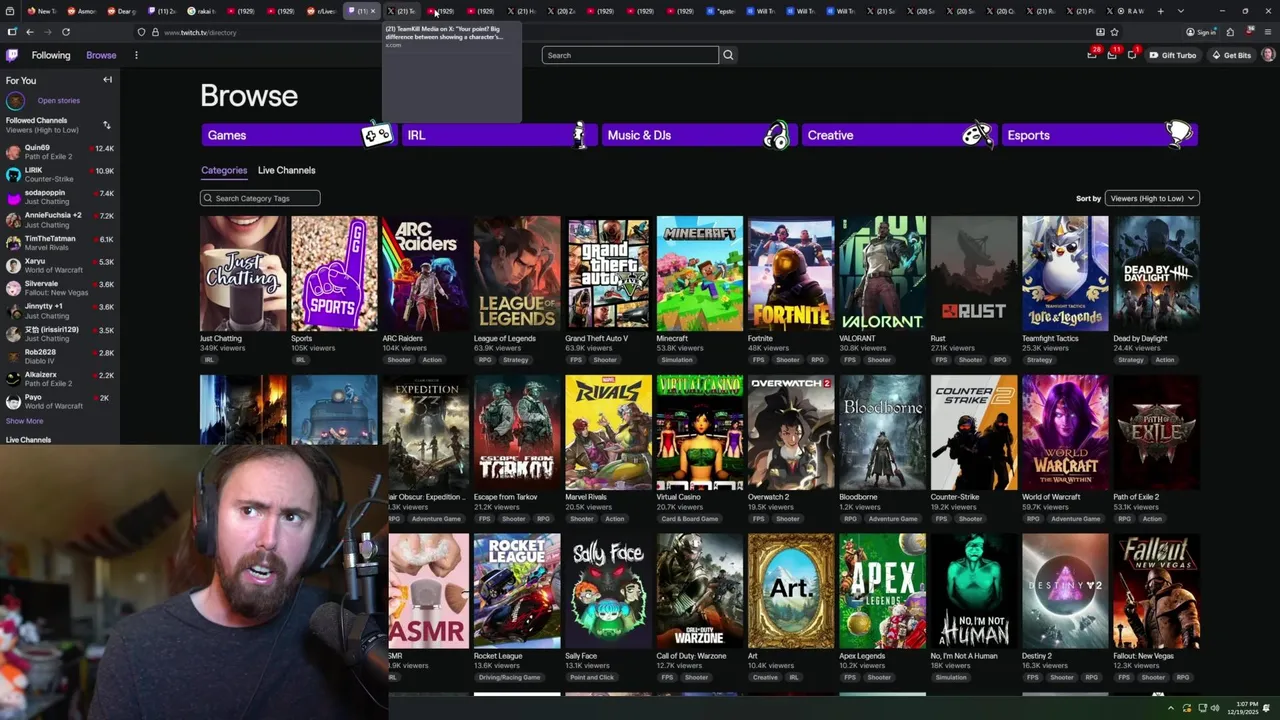Image resolution: width=1280 pixels, height=720 pixels.
Task: Open the Twitch home logo
Action: tap(12, 55)
